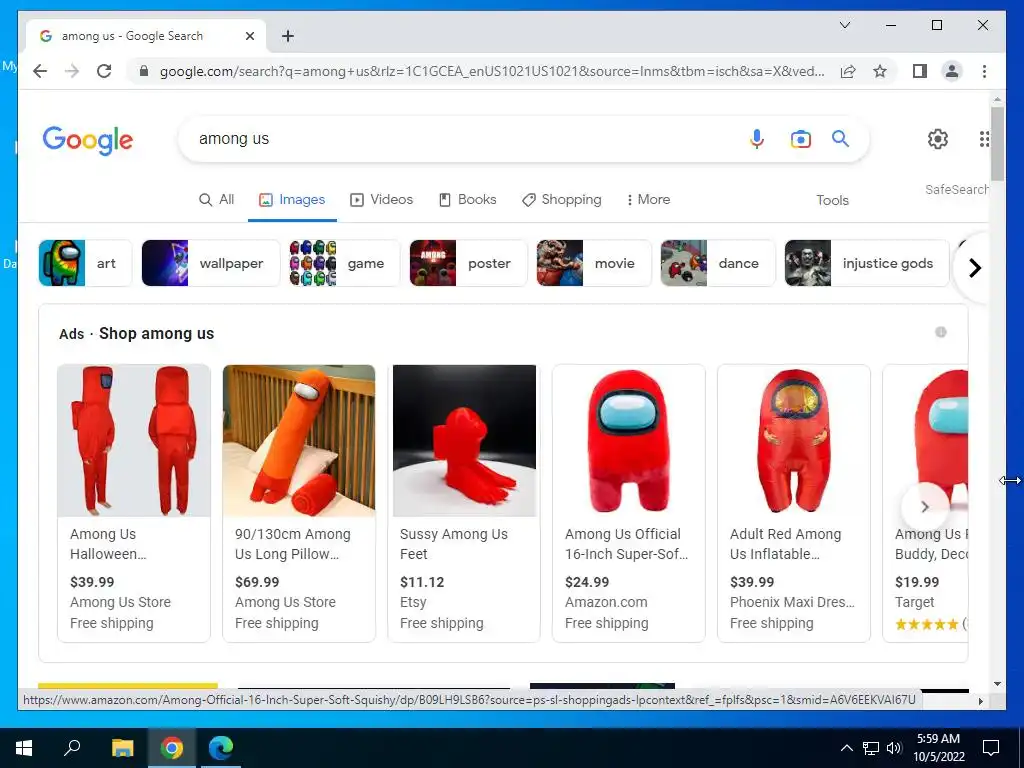
Task: Click the Chrome taskbar icon
Action: [172, 748]
